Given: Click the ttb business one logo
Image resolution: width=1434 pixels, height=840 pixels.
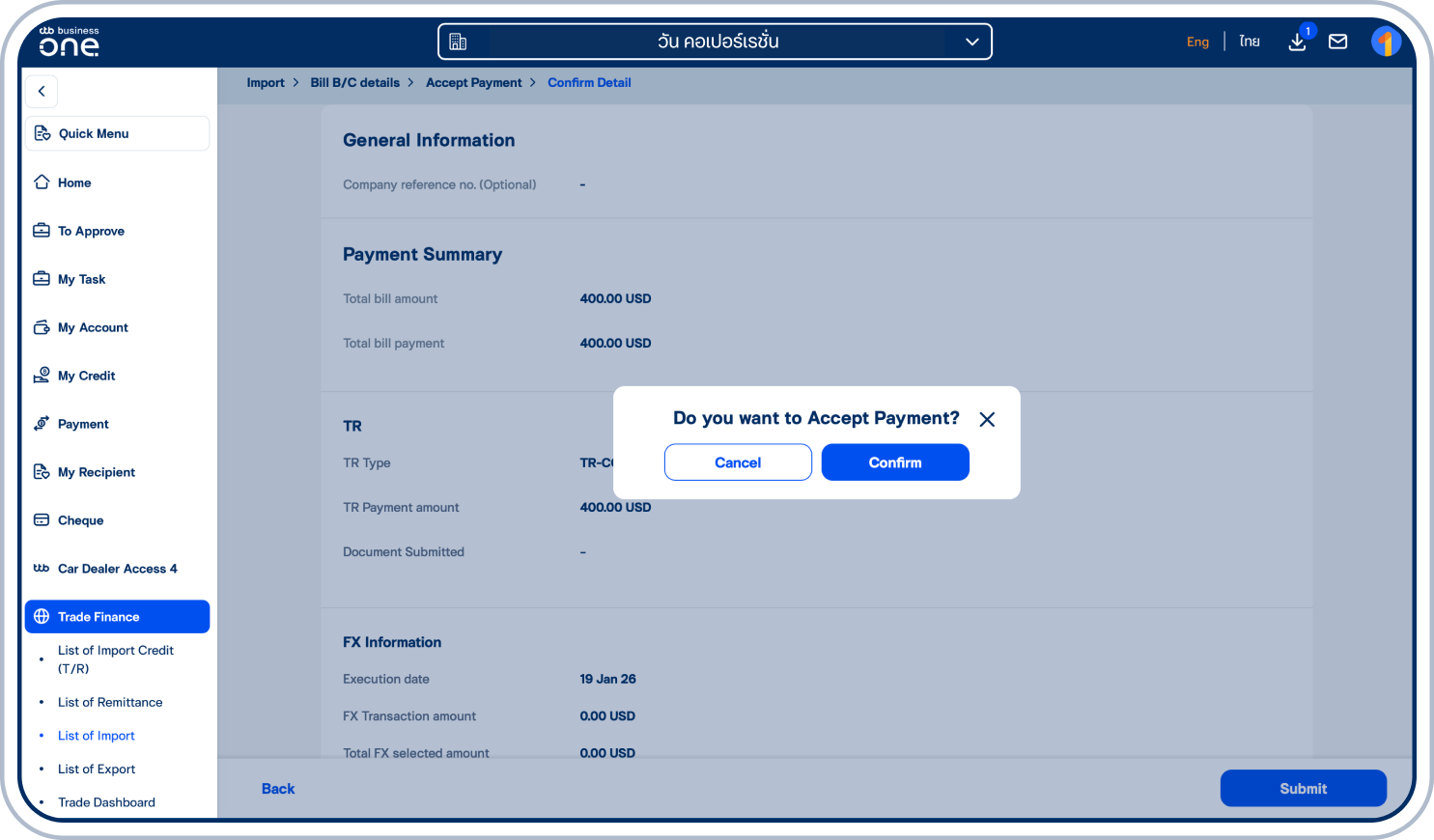Looking at the screenshot, I should click(69, 42).
